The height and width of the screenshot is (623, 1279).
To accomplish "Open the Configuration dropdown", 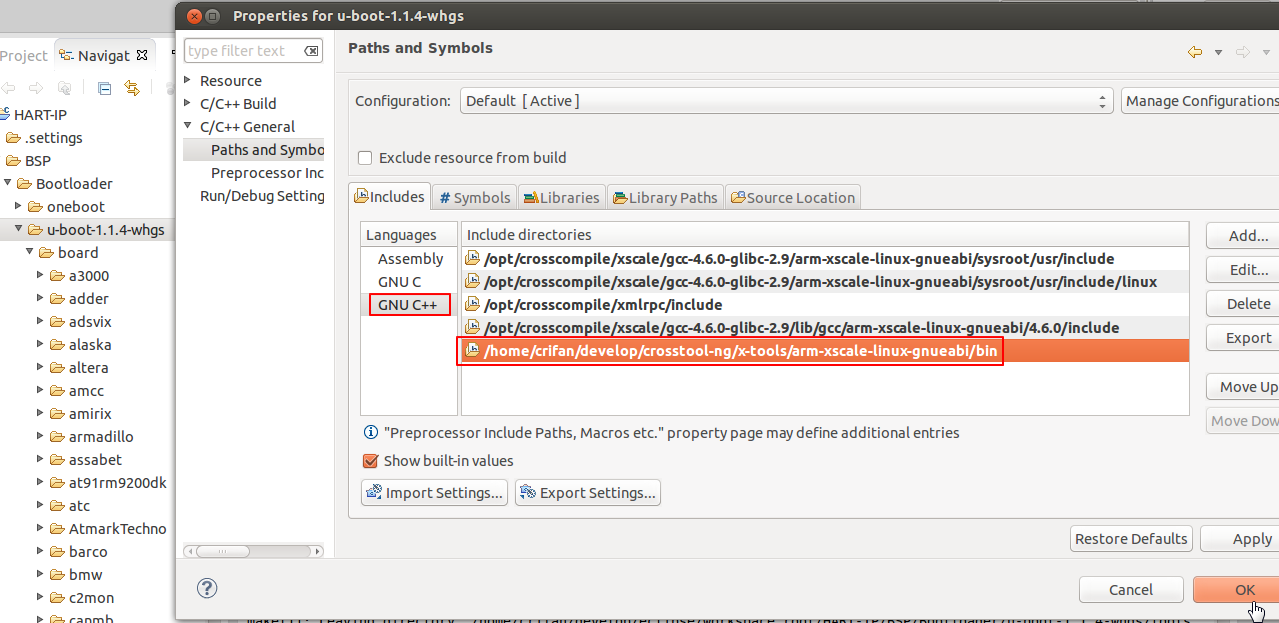I will pos(788,101).
